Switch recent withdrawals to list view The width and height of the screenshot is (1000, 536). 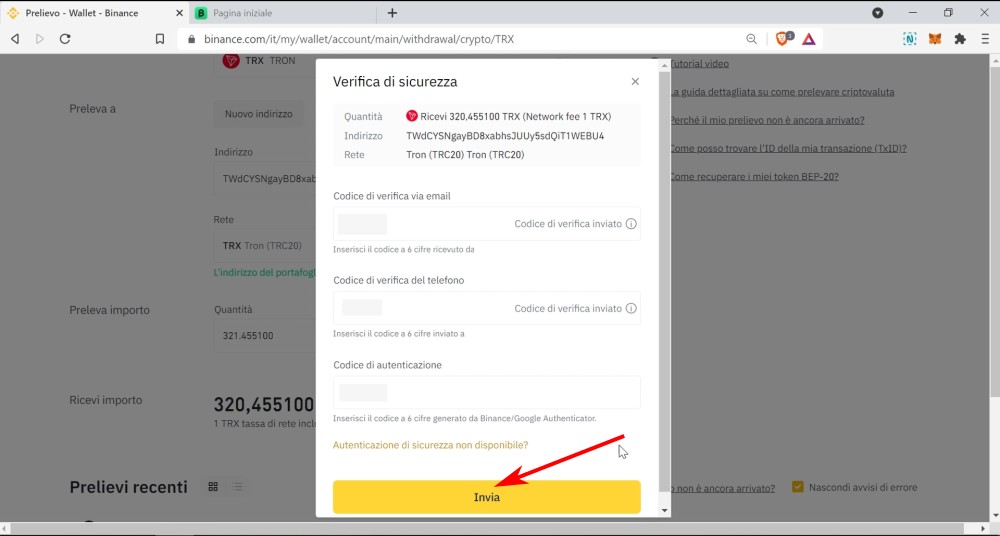[x=237, y=487]
